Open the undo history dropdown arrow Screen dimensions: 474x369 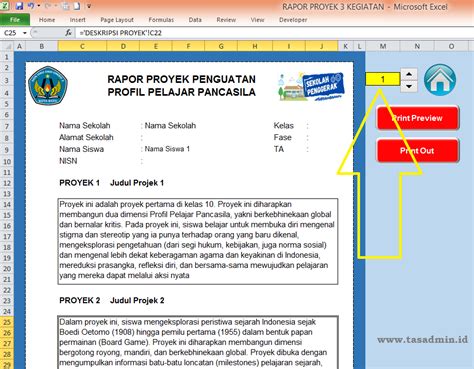point(39,6)
